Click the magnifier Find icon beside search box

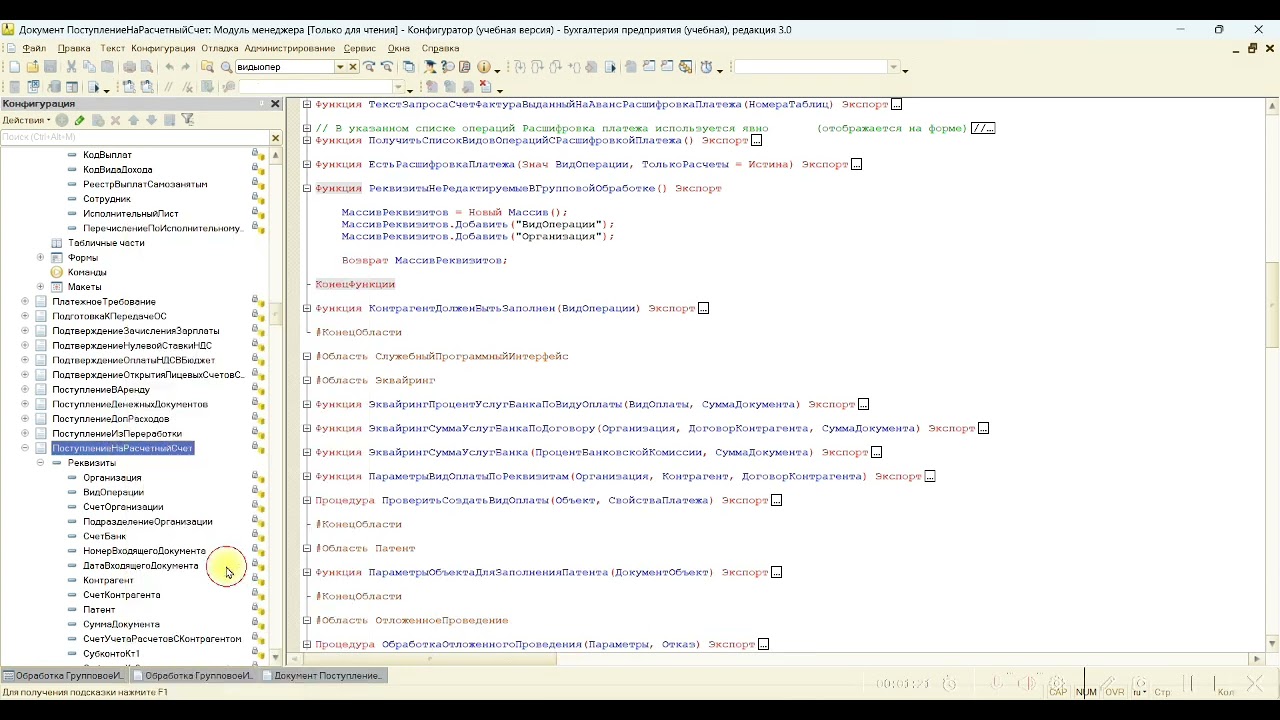tap(226, 67)
